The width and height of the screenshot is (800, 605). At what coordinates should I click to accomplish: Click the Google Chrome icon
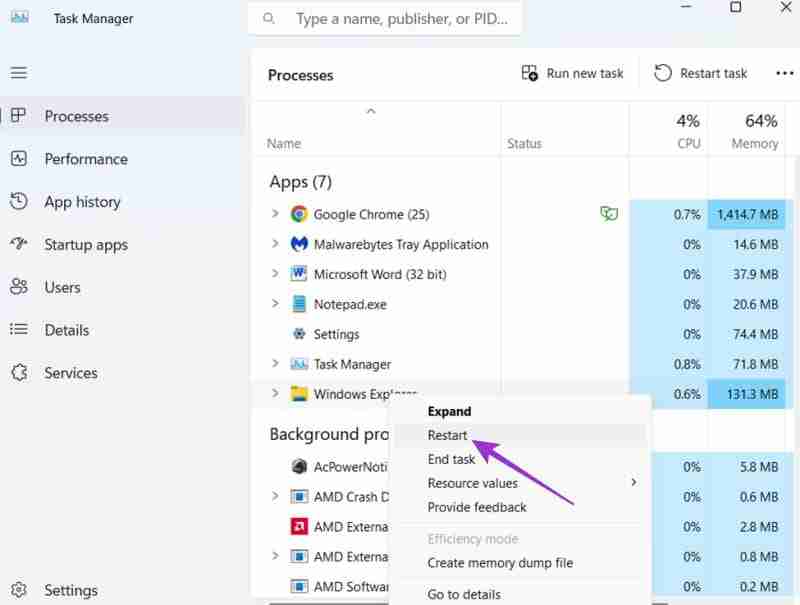point(299,214)
